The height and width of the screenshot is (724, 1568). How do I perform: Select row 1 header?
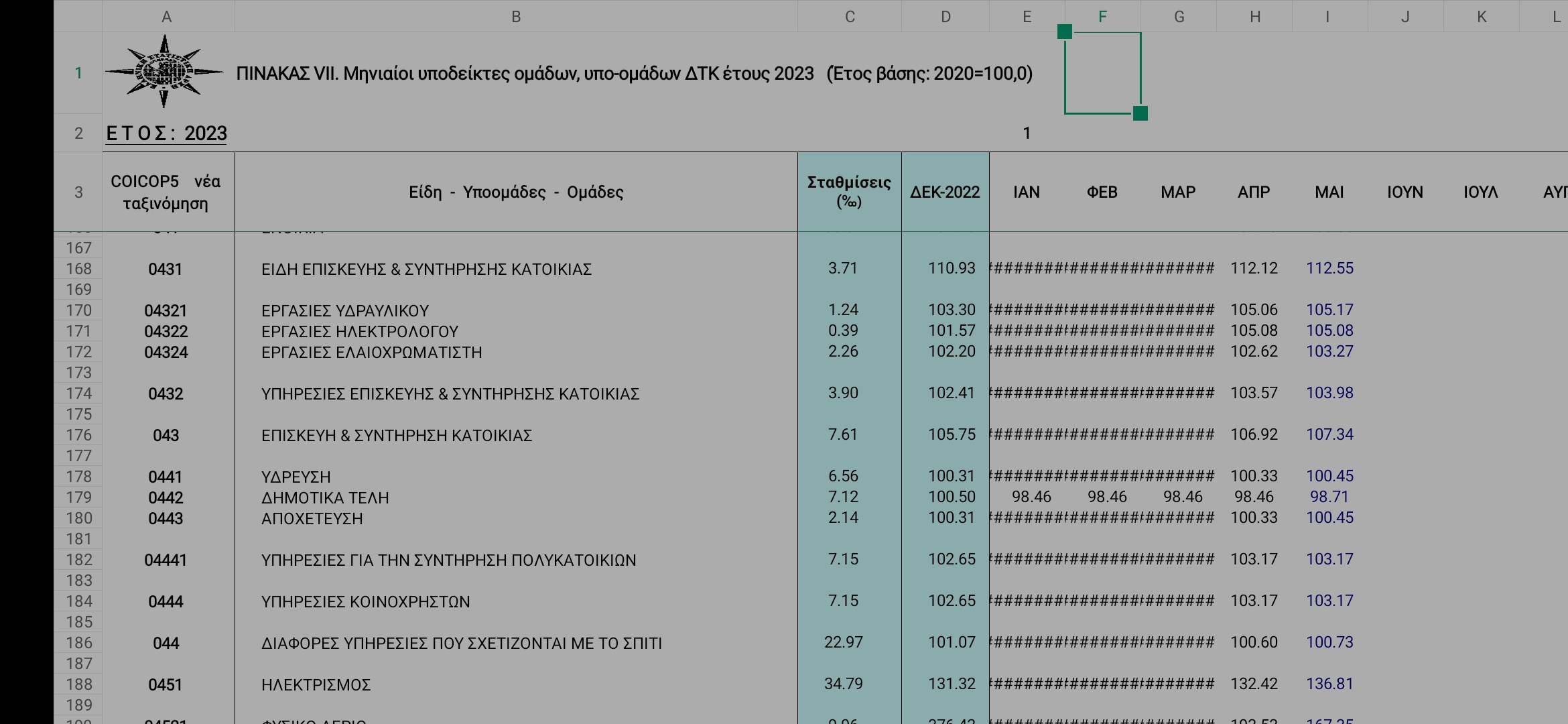tap(78, 72)
